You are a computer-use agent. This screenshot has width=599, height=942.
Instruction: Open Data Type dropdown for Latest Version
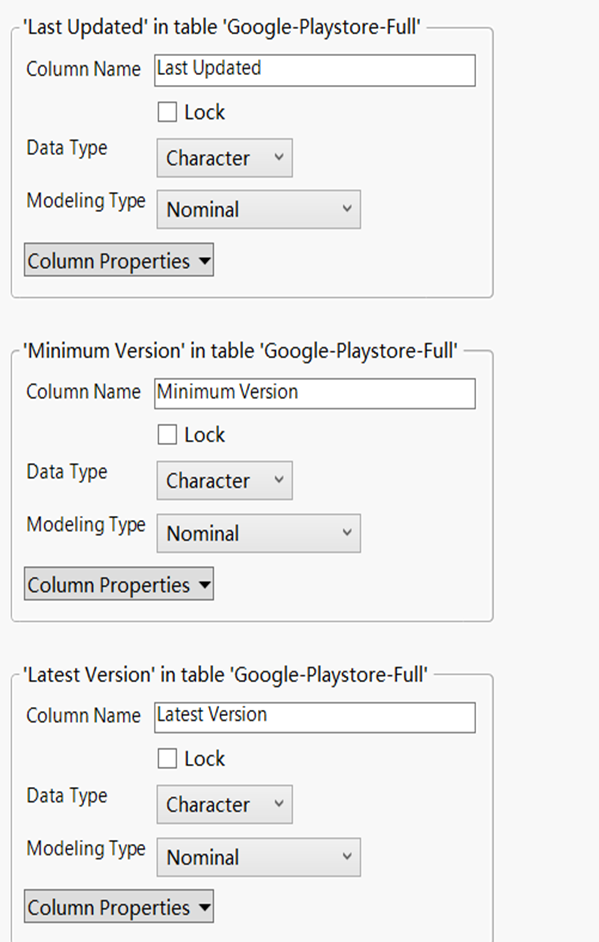point(225,804)
